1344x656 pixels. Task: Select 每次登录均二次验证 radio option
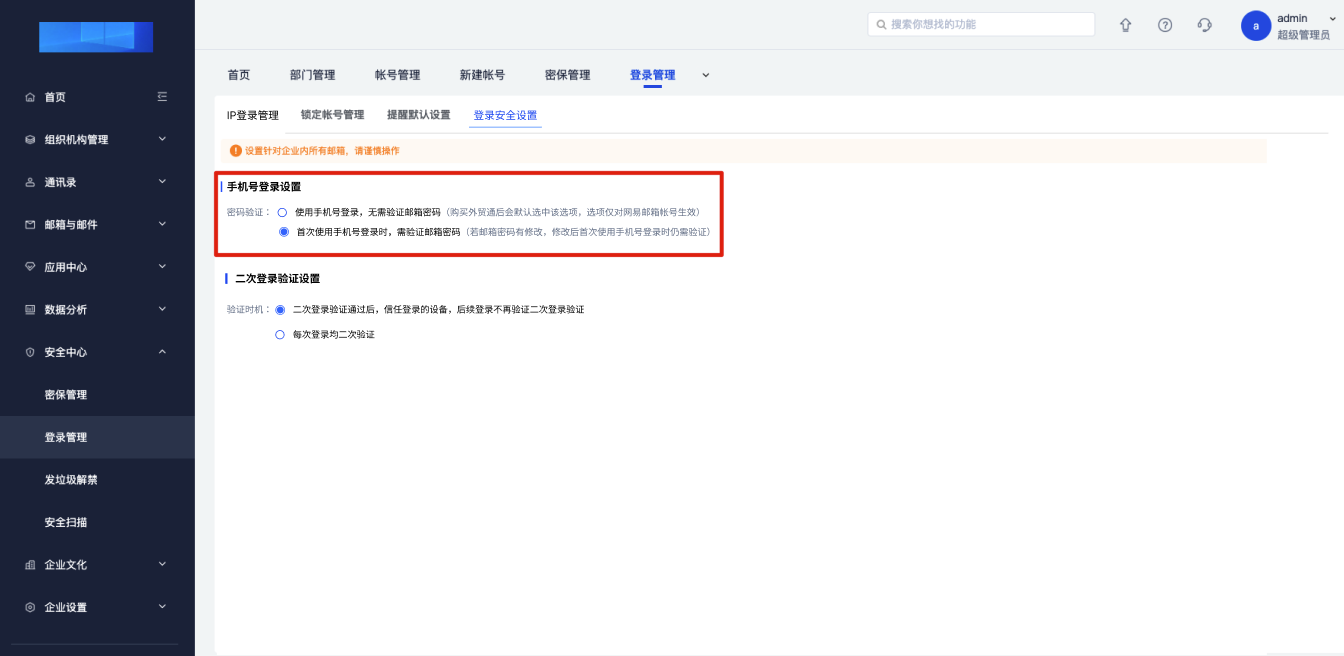click(280, 335)
